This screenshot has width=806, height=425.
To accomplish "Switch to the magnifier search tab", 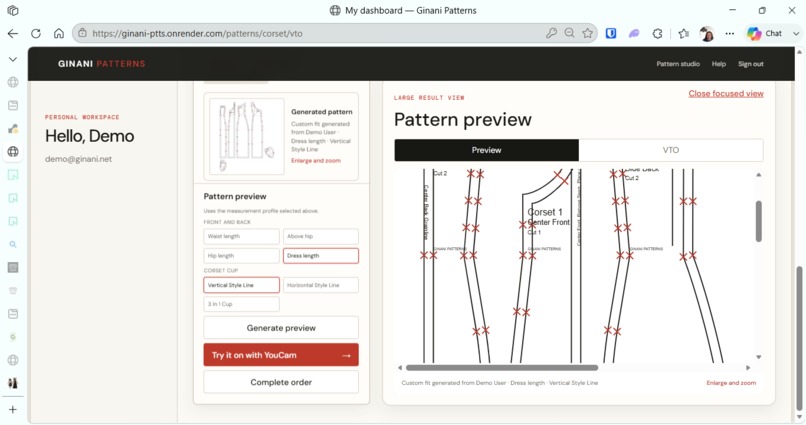I will tap(13, 245).
